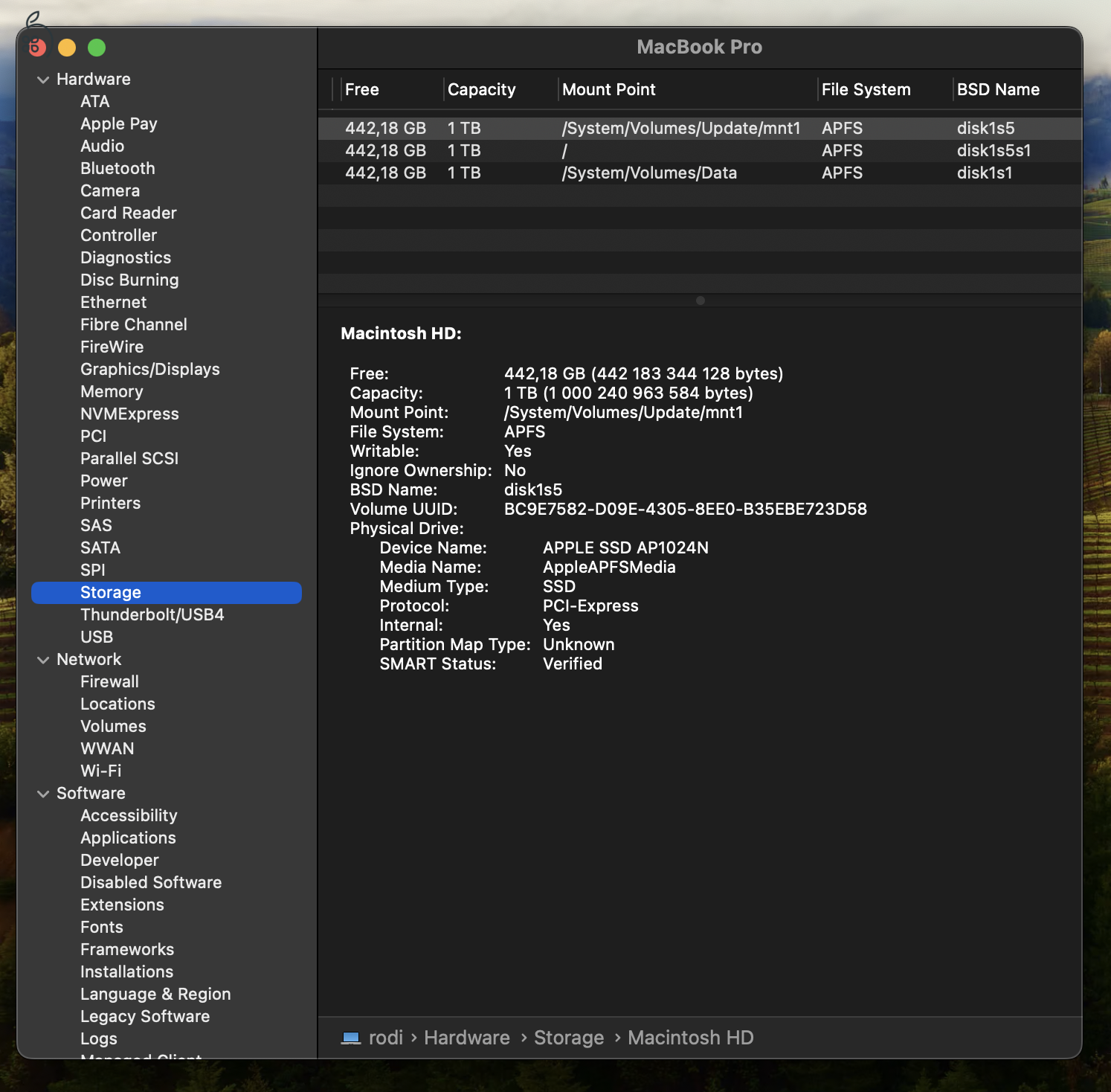Collapse the Software section chevron

point(43,794)
